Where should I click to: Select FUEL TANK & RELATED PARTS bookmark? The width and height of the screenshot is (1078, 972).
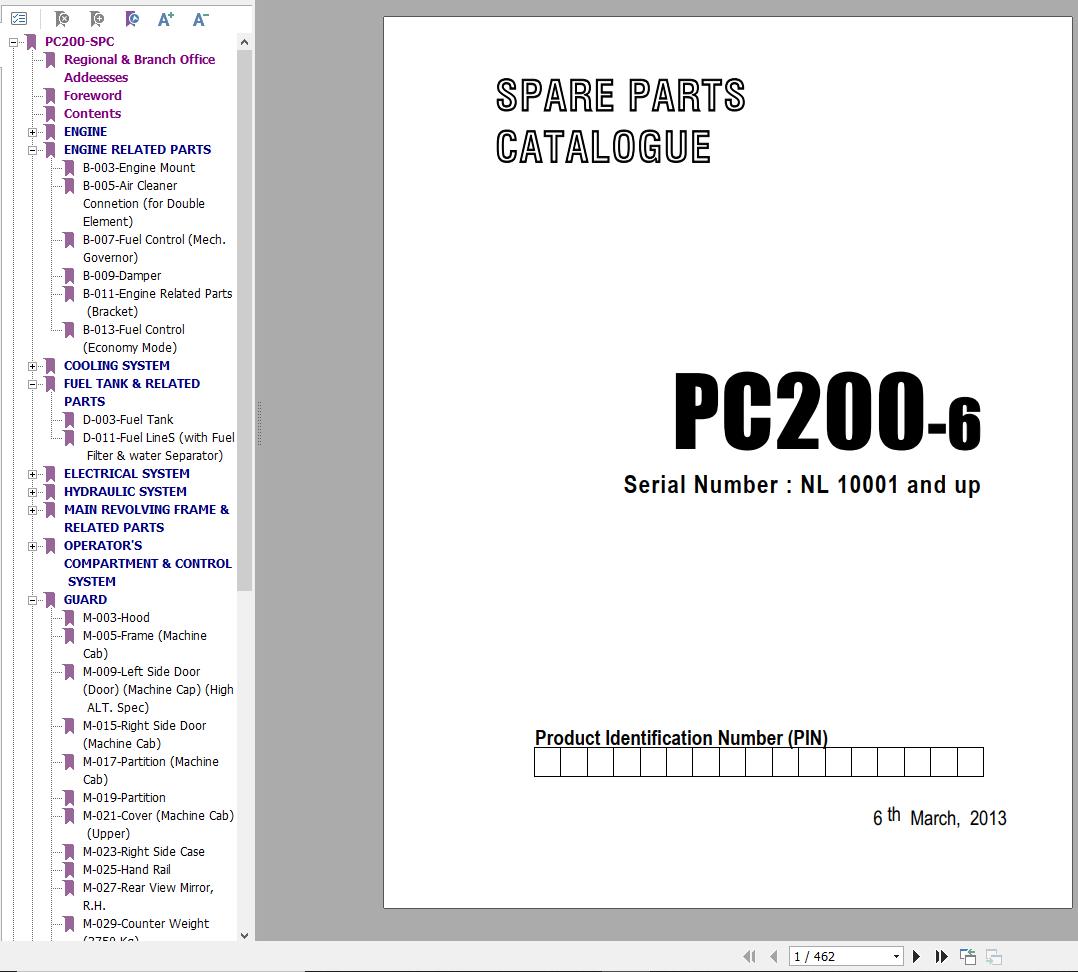coord(131,393)
